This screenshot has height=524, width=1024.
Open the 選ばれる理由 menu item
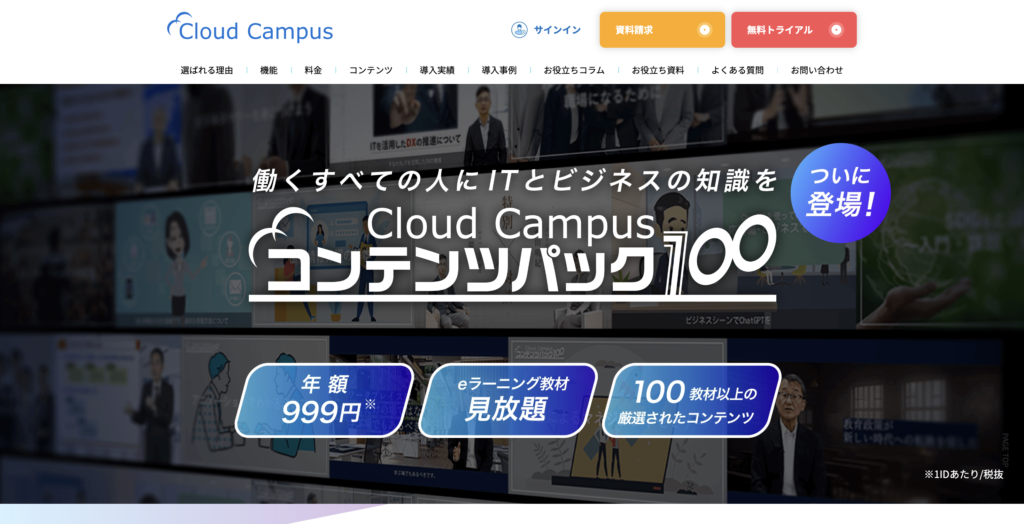tap(207, 70)
